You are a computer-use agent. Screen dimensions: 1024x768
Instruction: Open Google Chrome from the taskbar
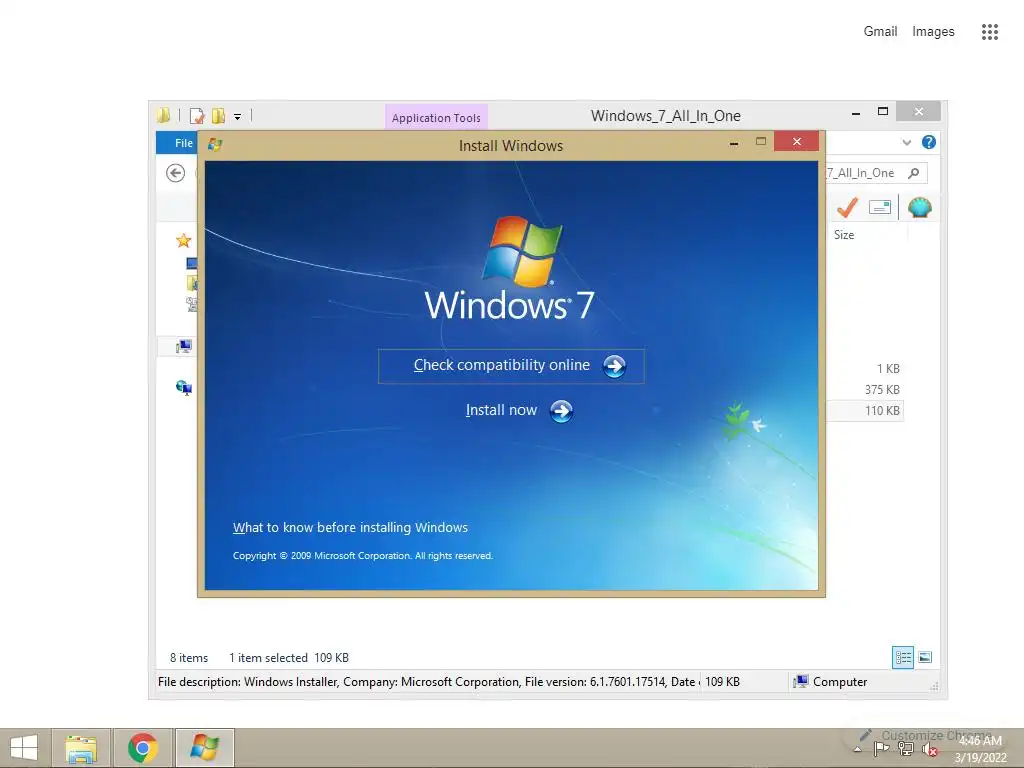(x=143, y=748)
